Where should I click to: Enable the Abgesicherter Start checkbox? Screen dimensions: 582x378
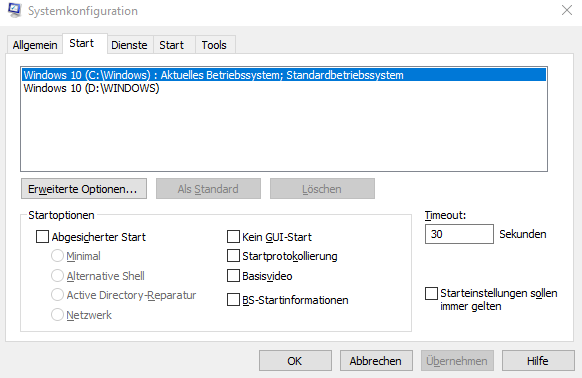(x=42, y=237)
